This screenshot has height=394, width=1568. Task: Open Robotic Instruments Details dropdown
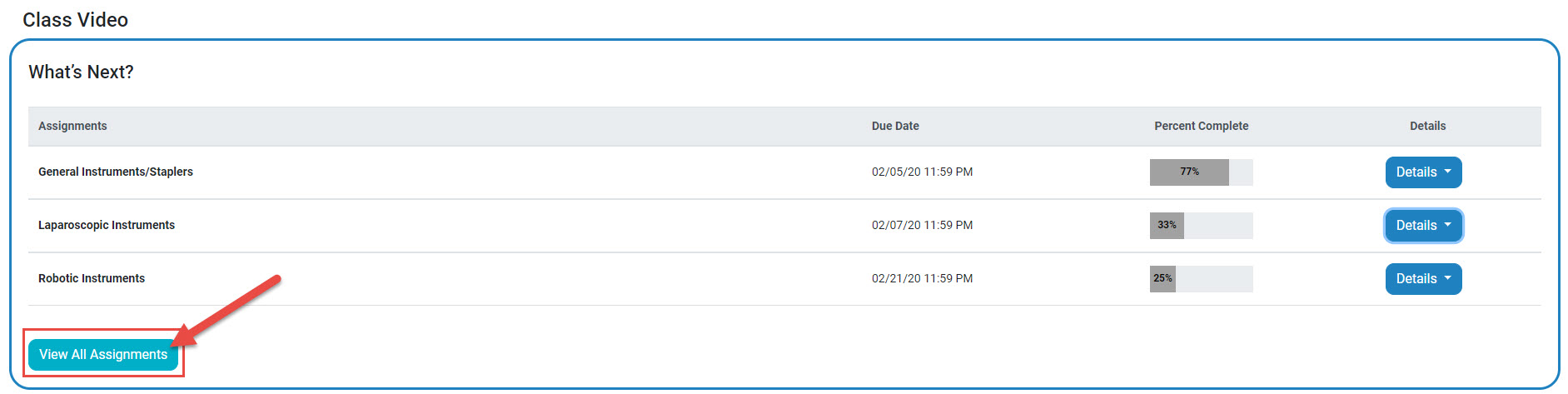(x=1423, y=279)
